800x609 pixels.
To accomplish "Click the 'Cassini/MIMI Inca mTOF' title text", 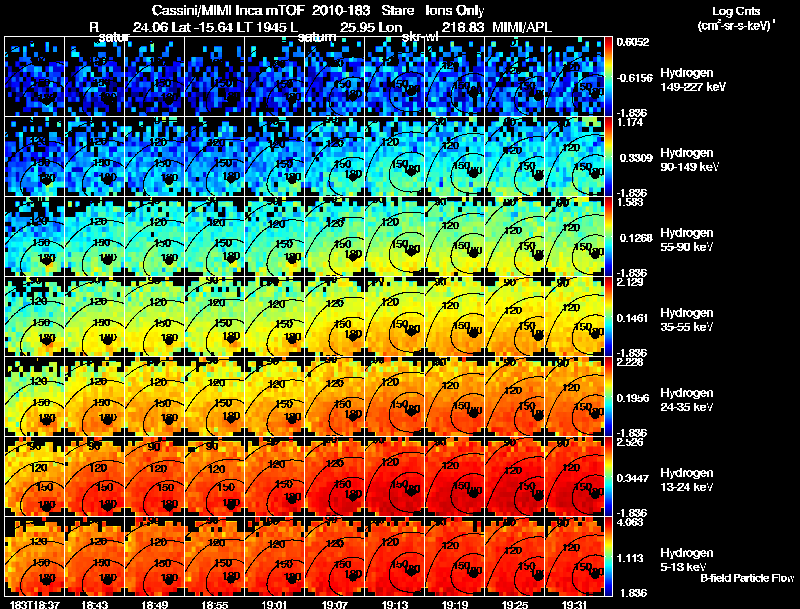I will coord(228,10).
